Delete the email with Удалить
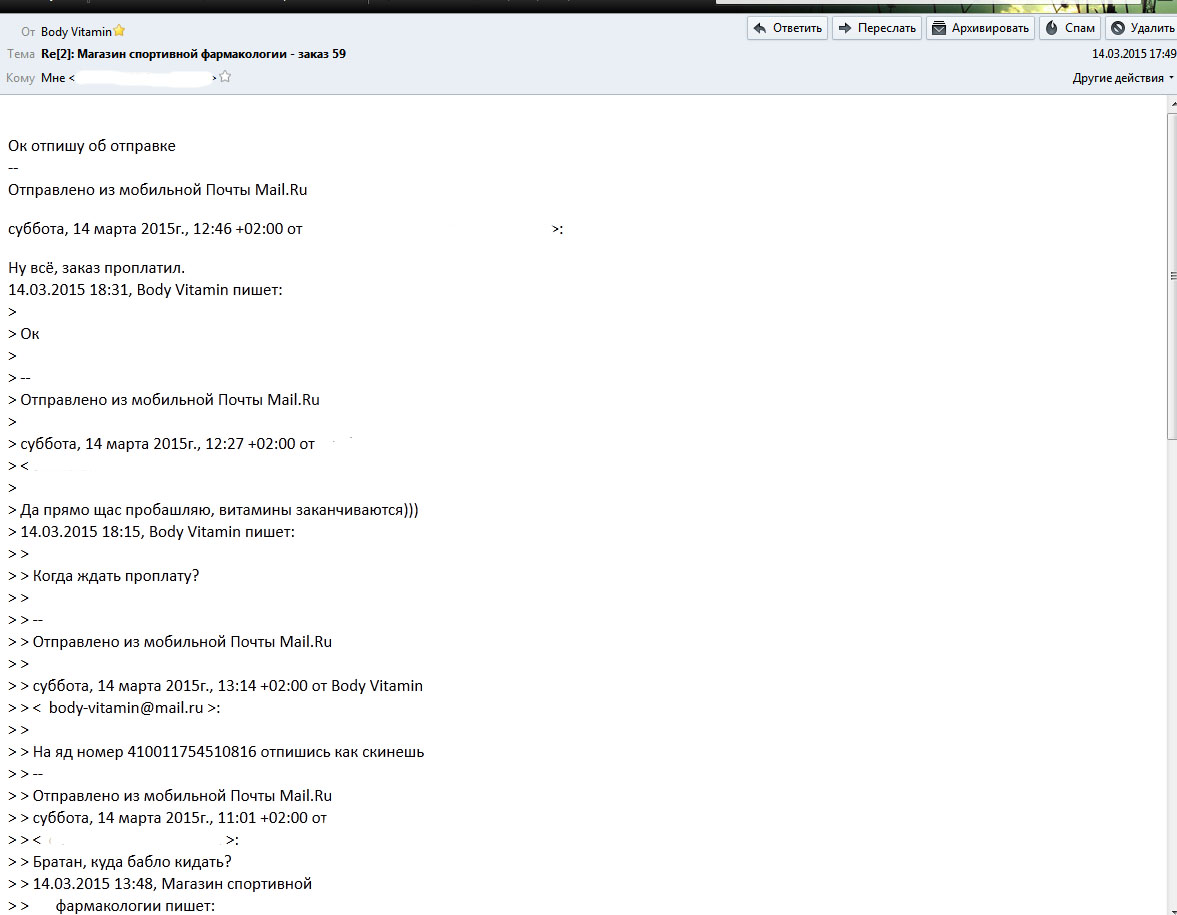The image size is (1177, 915). (x=1142, y=28)
